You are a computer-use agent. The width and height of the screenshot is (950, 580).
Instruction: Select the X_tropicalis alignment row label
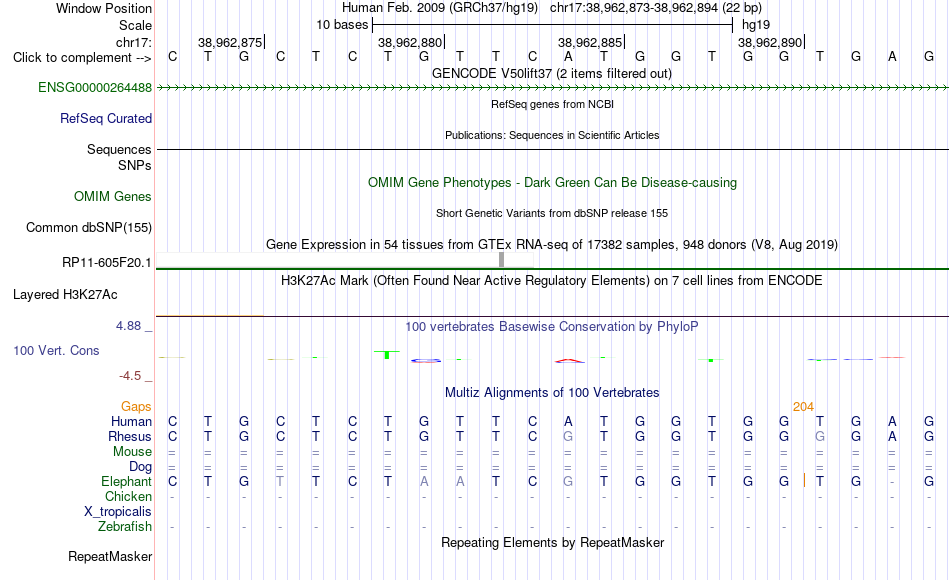click(118, 512)
